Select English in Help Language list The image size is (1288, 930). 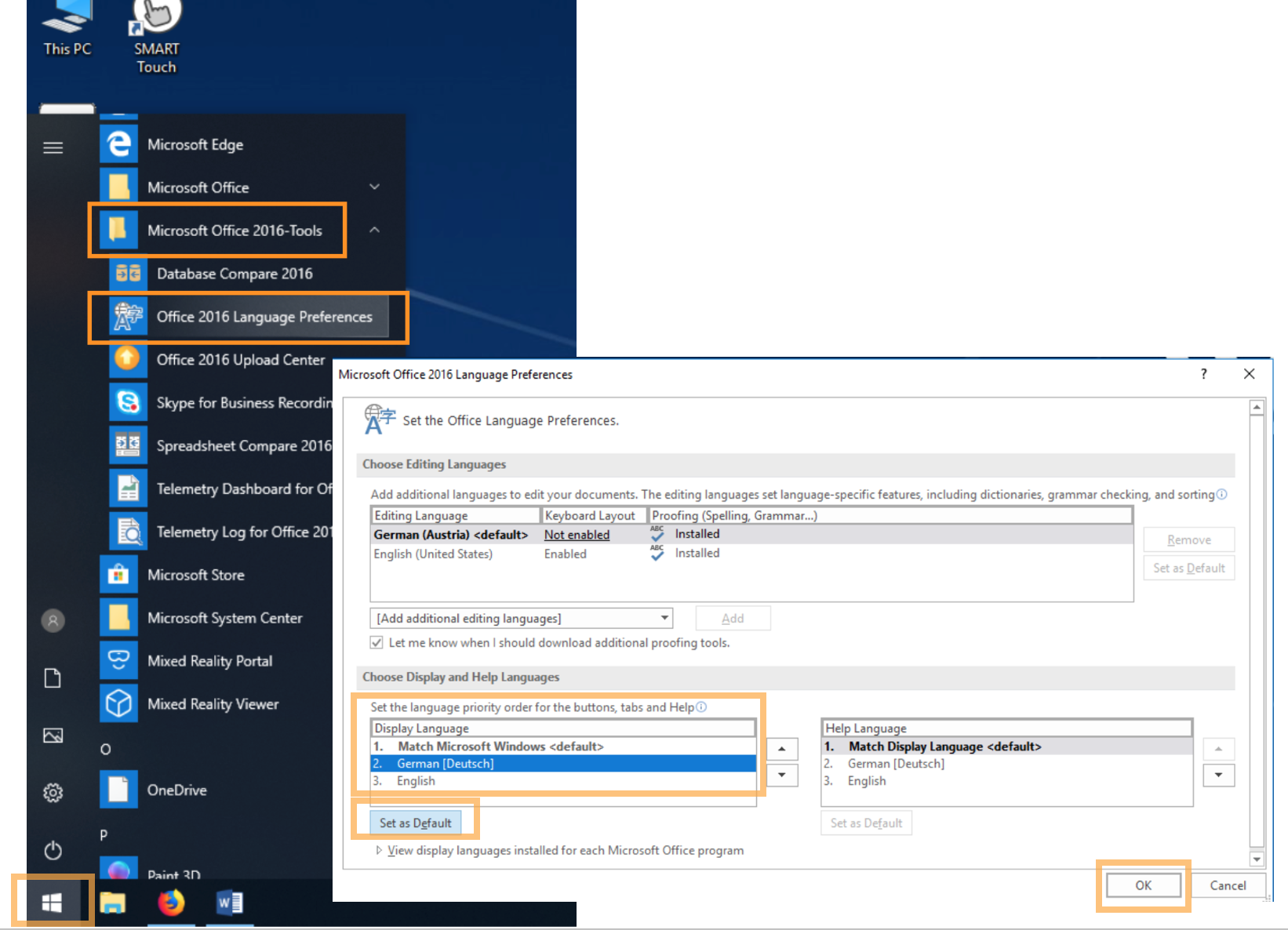[1007, 781]
